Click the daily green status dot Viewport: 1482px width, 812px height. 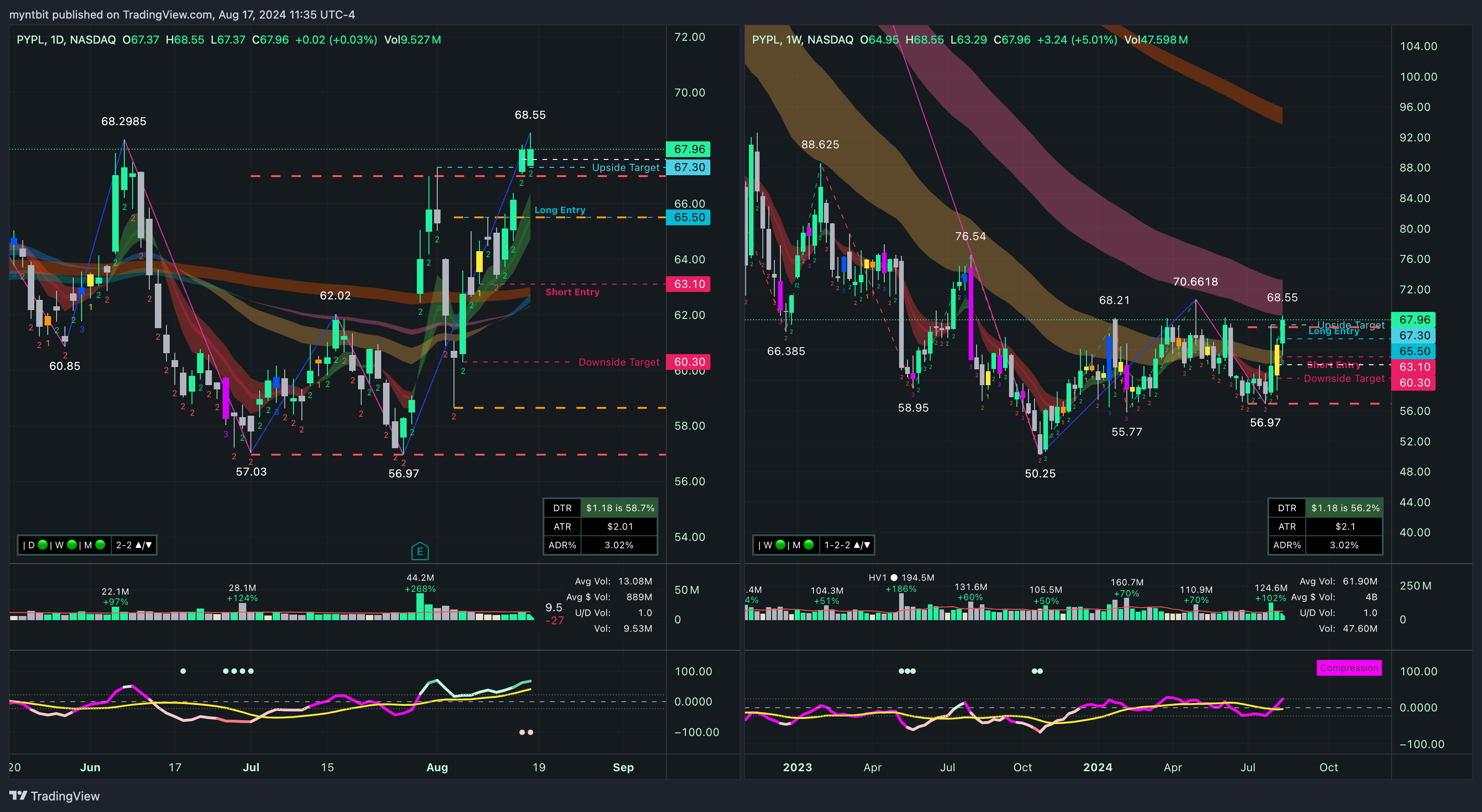click(x=43, y=545)
